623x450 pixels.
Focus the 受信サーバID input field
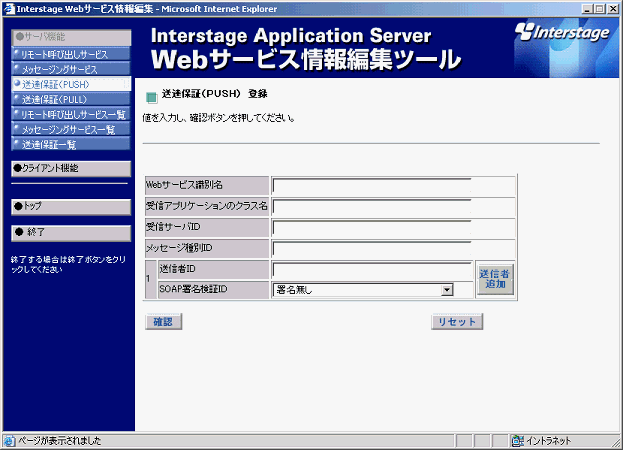(x=372, y=228)
